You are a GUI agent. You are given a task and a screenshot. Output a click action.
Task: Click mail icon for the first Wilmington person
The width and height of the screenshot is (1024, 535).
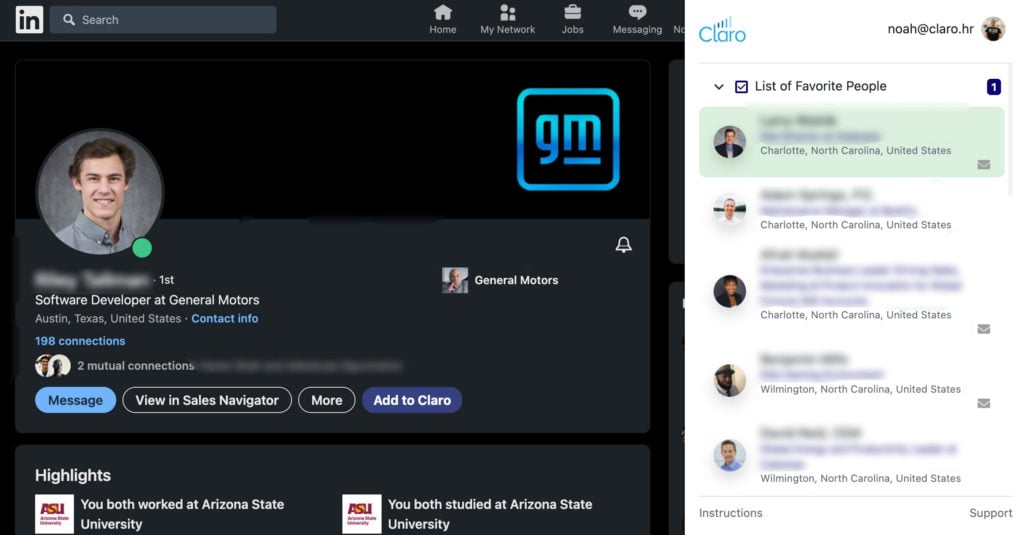[984, 403]
